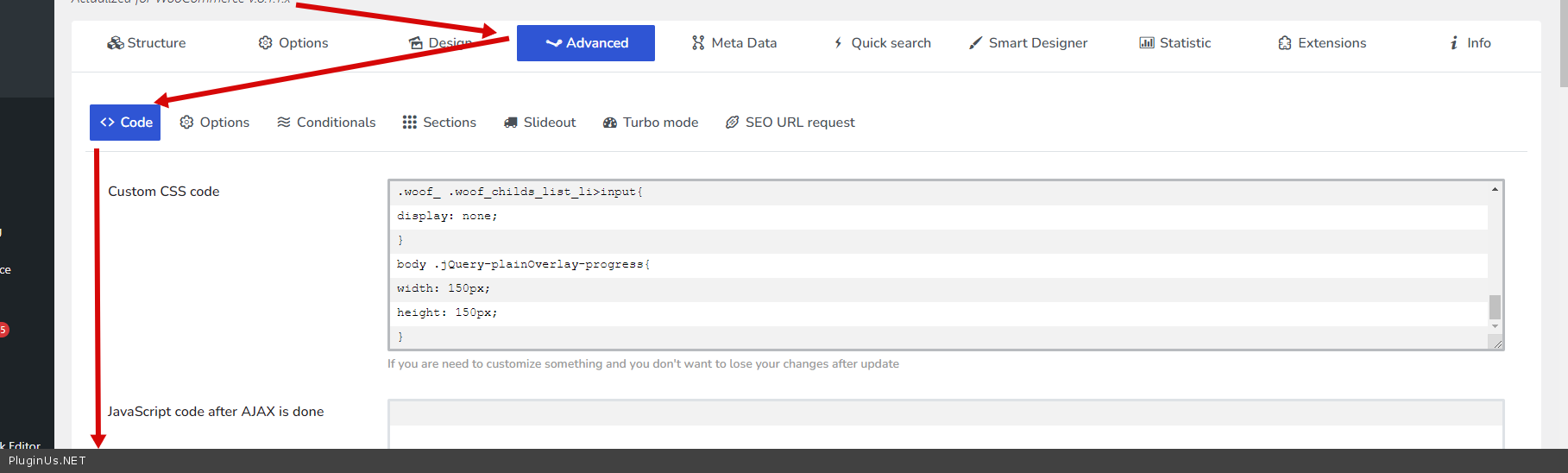Click the Structure tab icon
Image resolution: width=1568 pixels, height=473 pixels.
click(x=115, y=43)
